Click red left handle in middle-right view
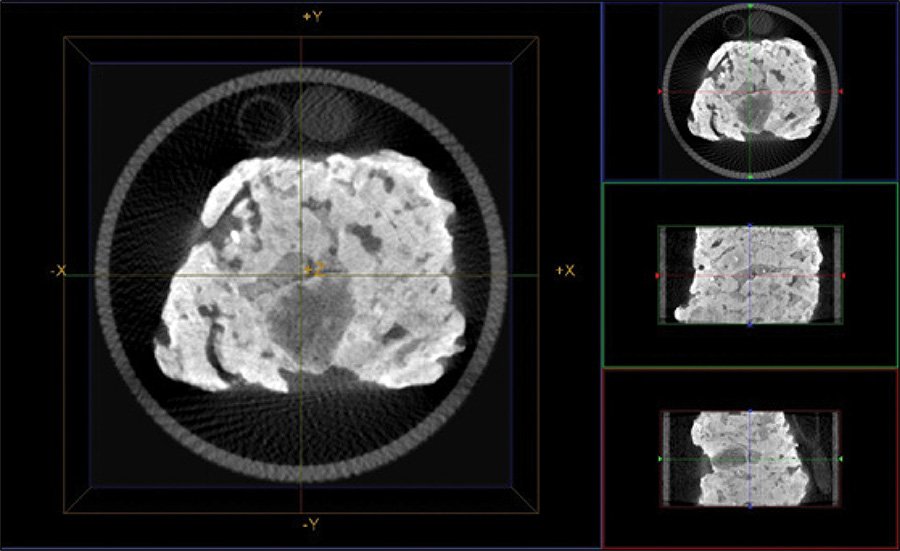The width and height of the screenshot is (900, 551). [658, 275]
